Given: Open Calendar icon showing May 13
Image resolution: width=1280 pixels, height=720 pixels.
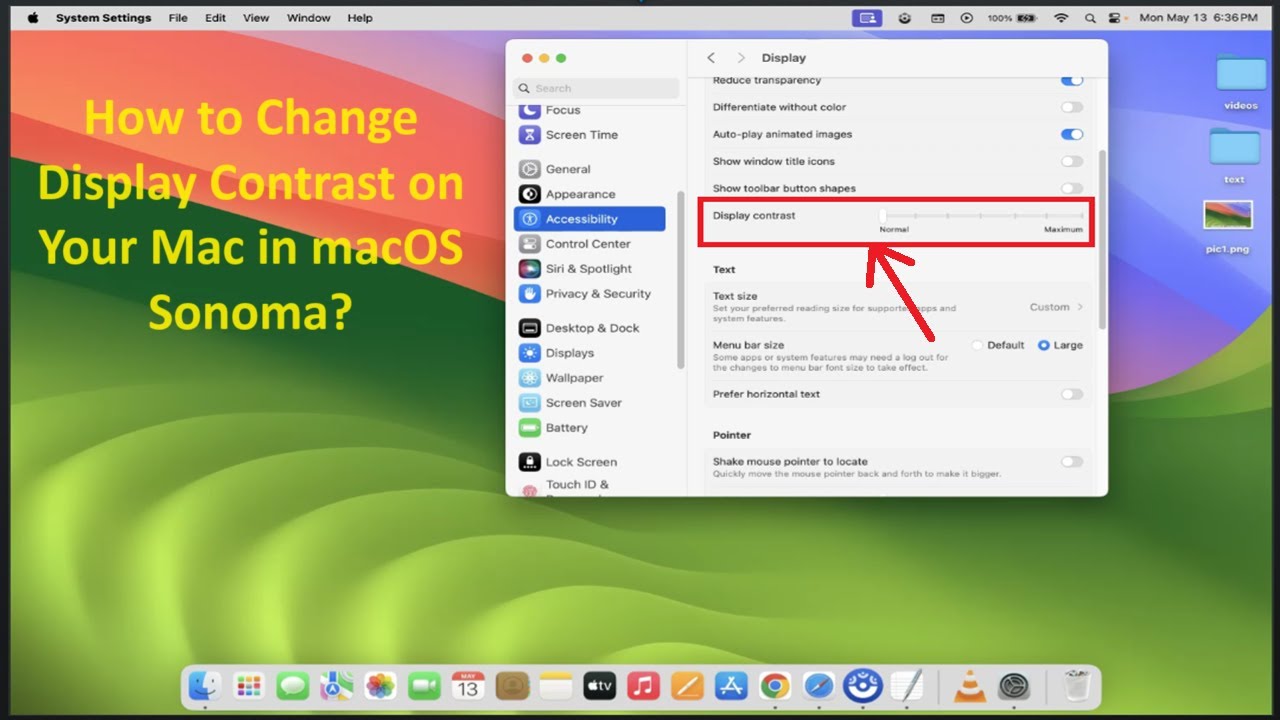Looking at the screenshot, I should (x=468, y=686).
